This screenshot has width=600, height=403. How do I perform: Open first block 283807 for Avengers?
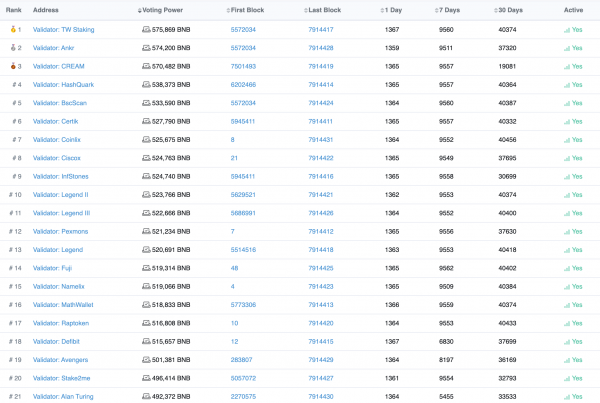tap(241, 360)
